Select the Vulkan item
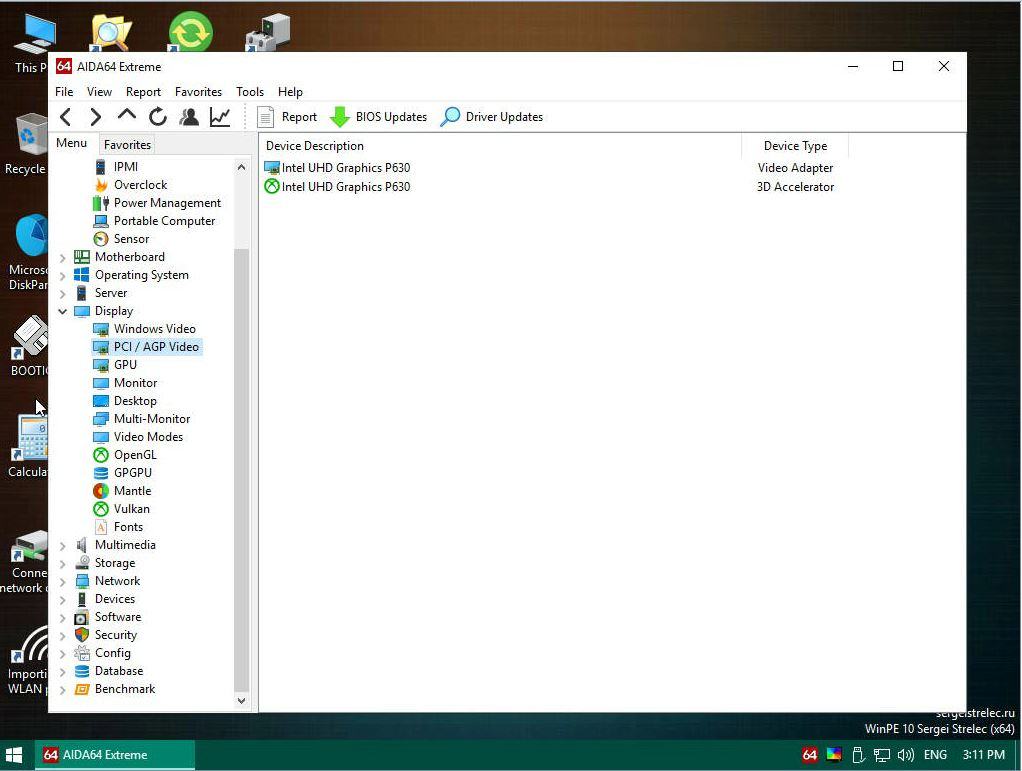This screenshot has height=771, width=1022. tap(131, 509)
